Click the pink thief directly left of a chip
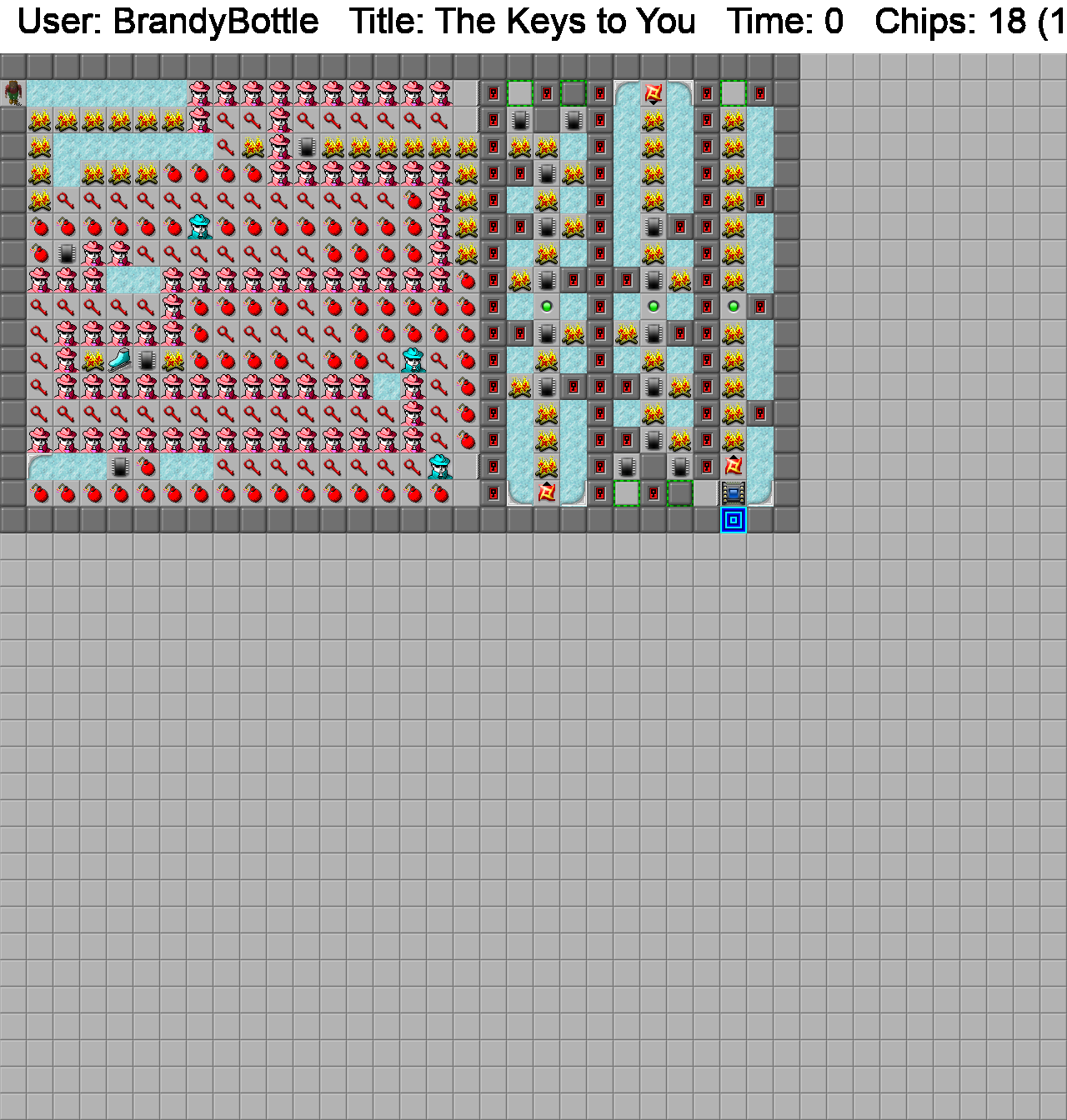The height and width of the screenshot is (1120, 1067). (x=280, y=147)
